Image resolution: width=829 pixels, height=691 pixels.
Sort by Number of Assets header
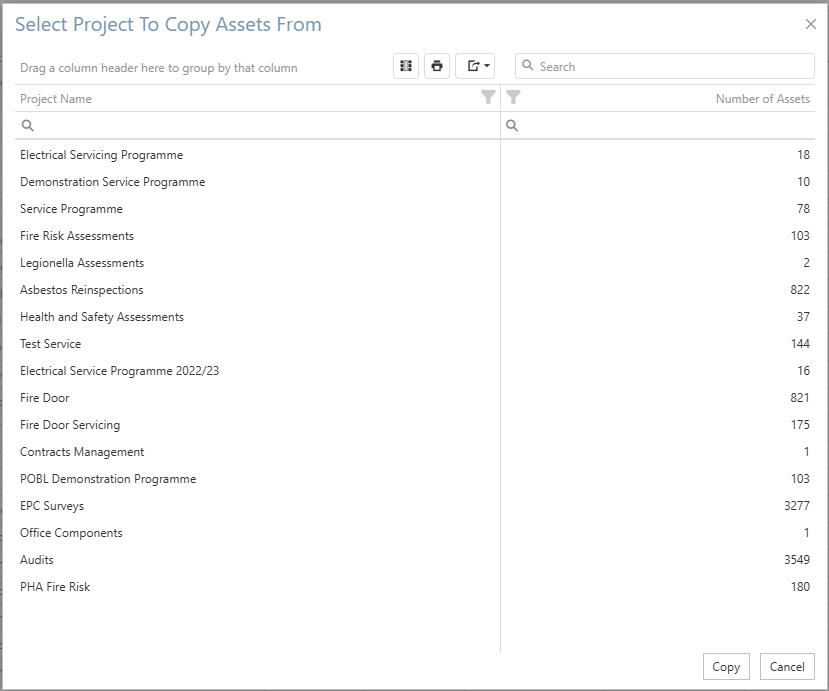point(762,99)
